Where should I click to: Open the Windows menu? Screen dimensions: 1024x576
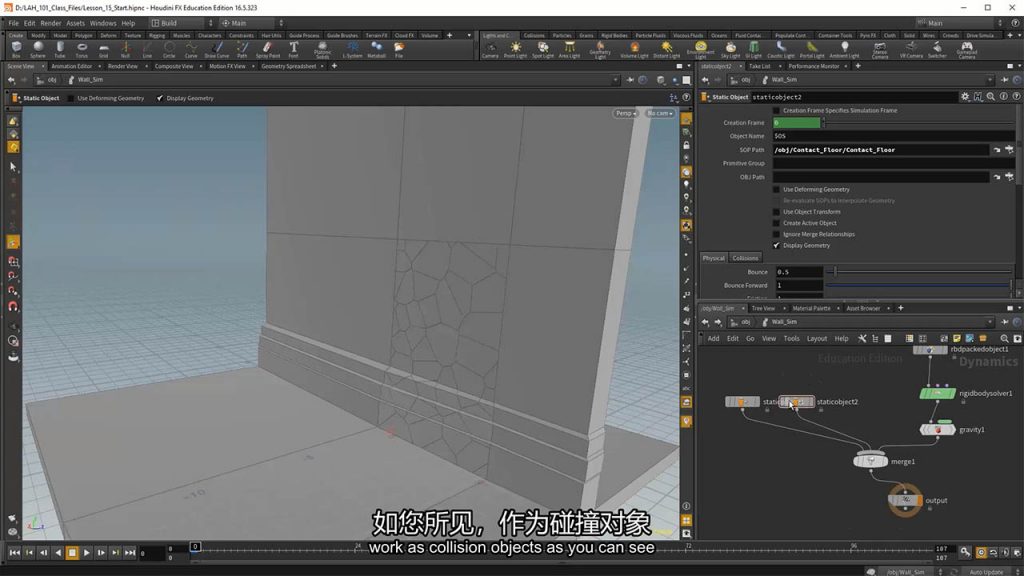pyautogui.click(x=103, y=23)
